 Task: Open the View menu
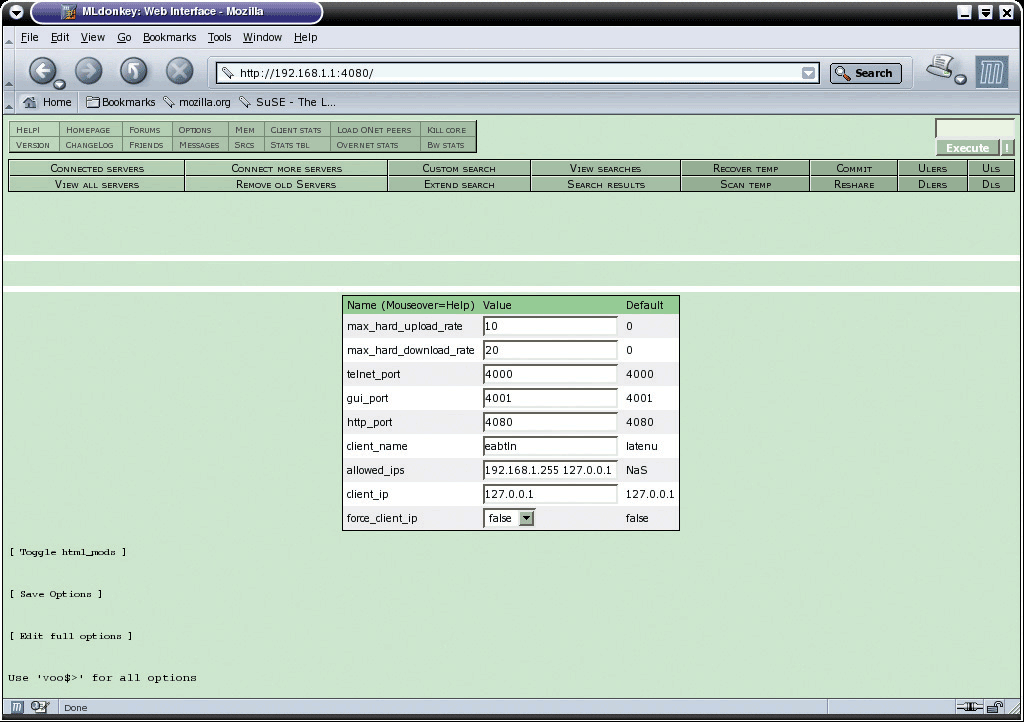[92, 37]
